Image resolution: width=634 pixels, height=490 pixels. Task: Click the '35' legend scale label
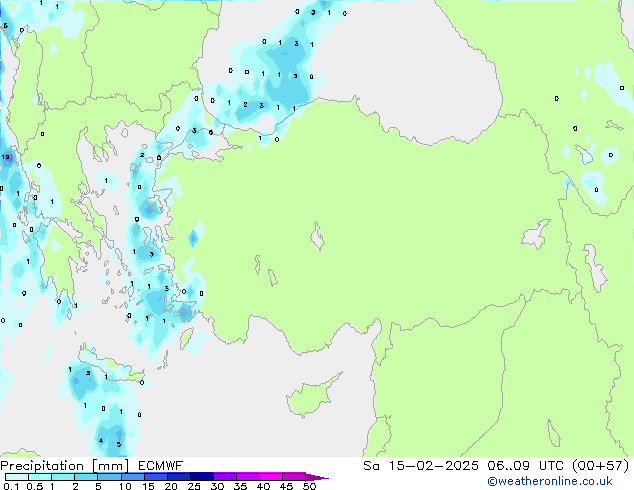point(240,486)
